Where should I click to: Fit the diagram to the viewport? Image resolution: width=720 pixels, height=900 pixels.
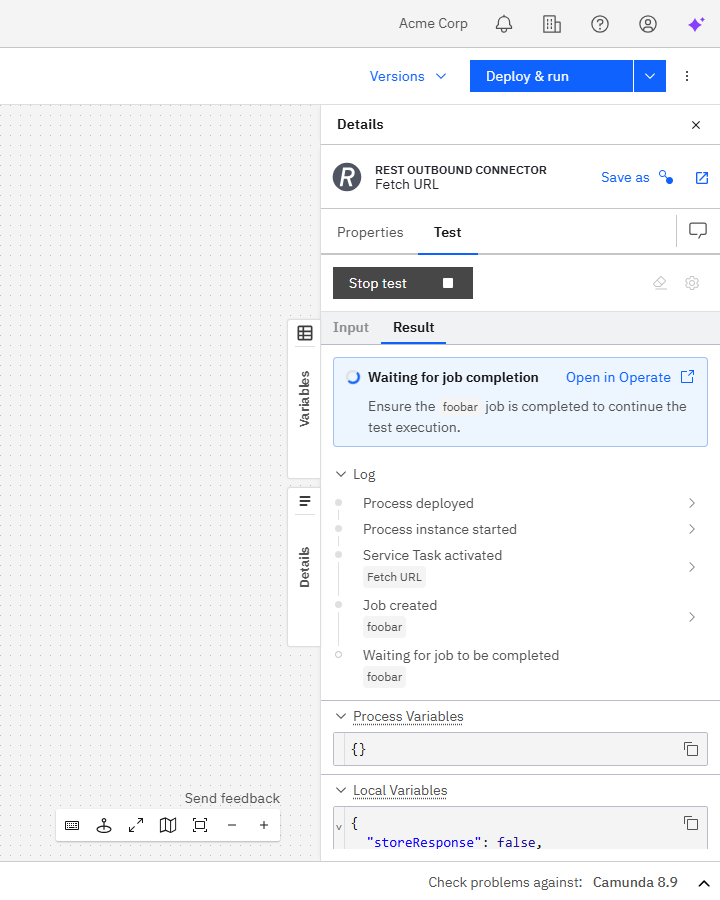(x=200, y=825)
